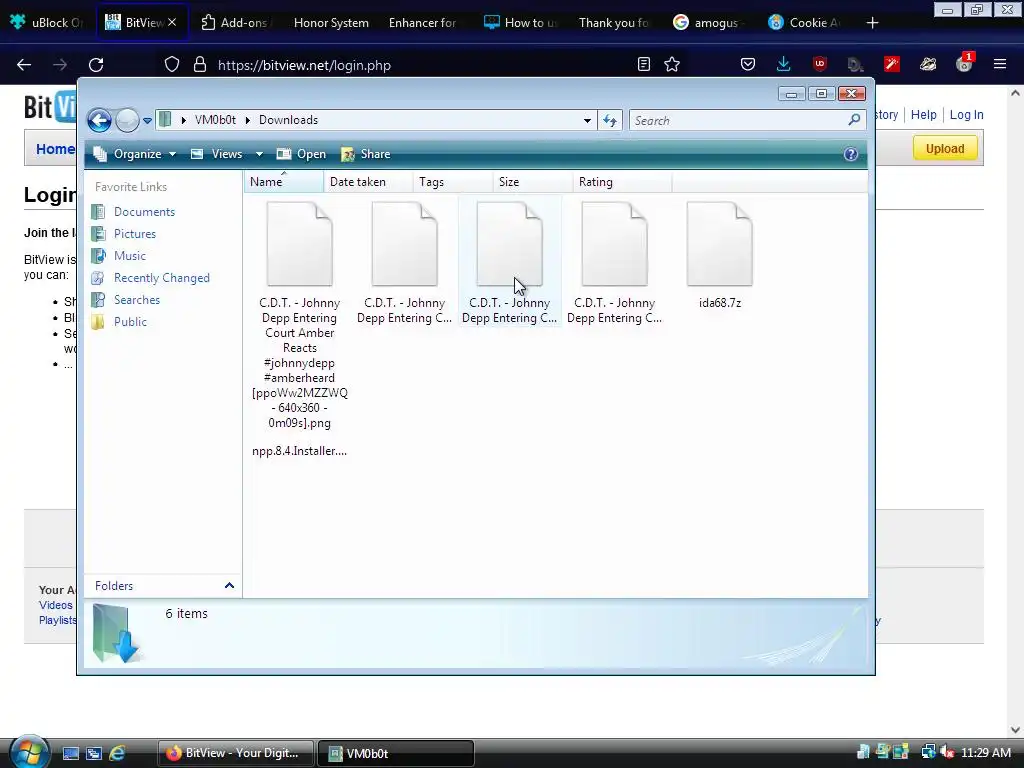Open Public folder in Favorite Links
This screenshot has width=1024, height=768.
130,322
